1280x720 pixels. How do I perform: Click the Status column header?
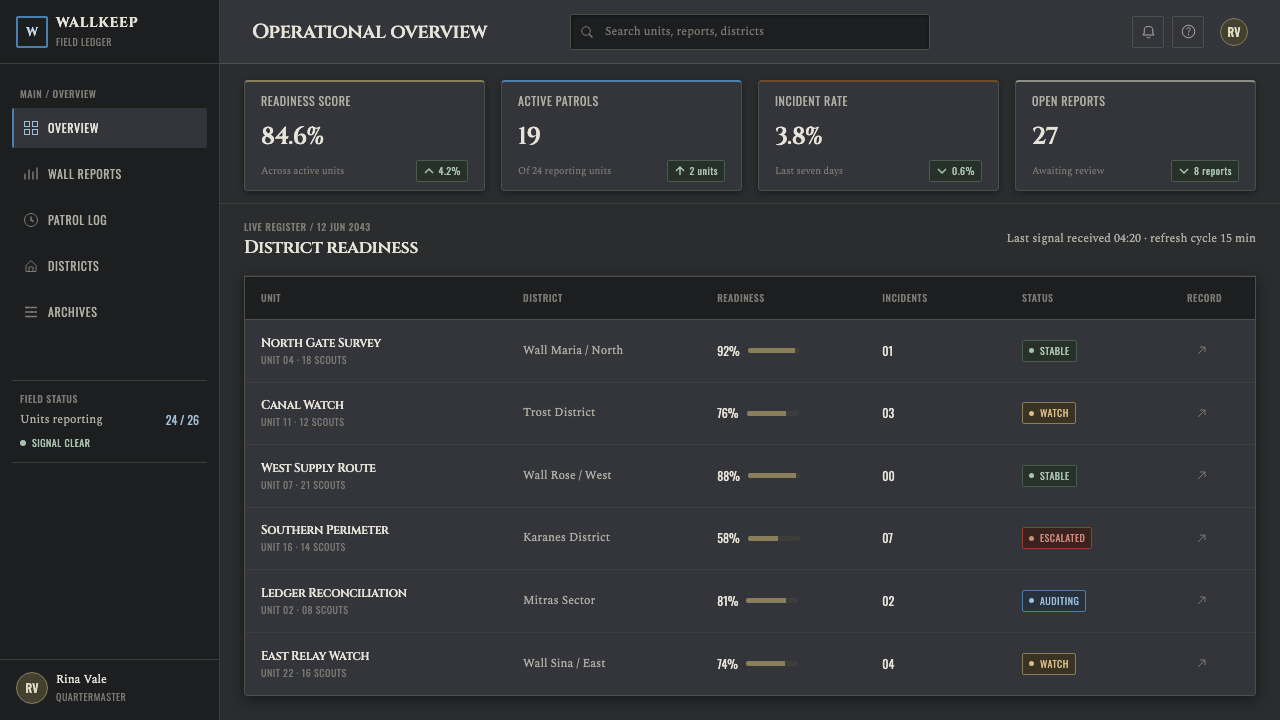(x=1037, y=298)
